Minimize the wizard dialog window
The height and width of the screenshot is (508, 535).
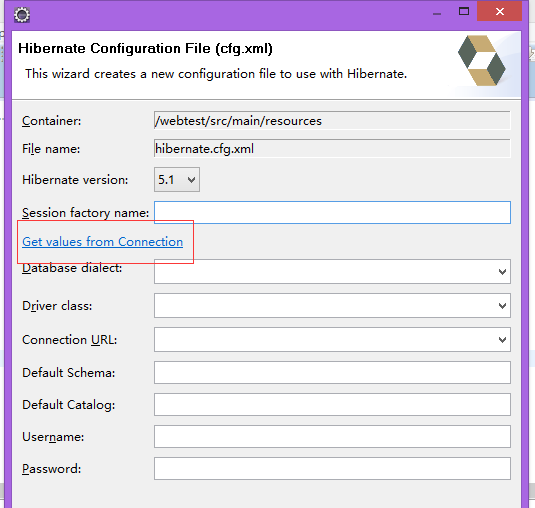click(x=437, y=12)
